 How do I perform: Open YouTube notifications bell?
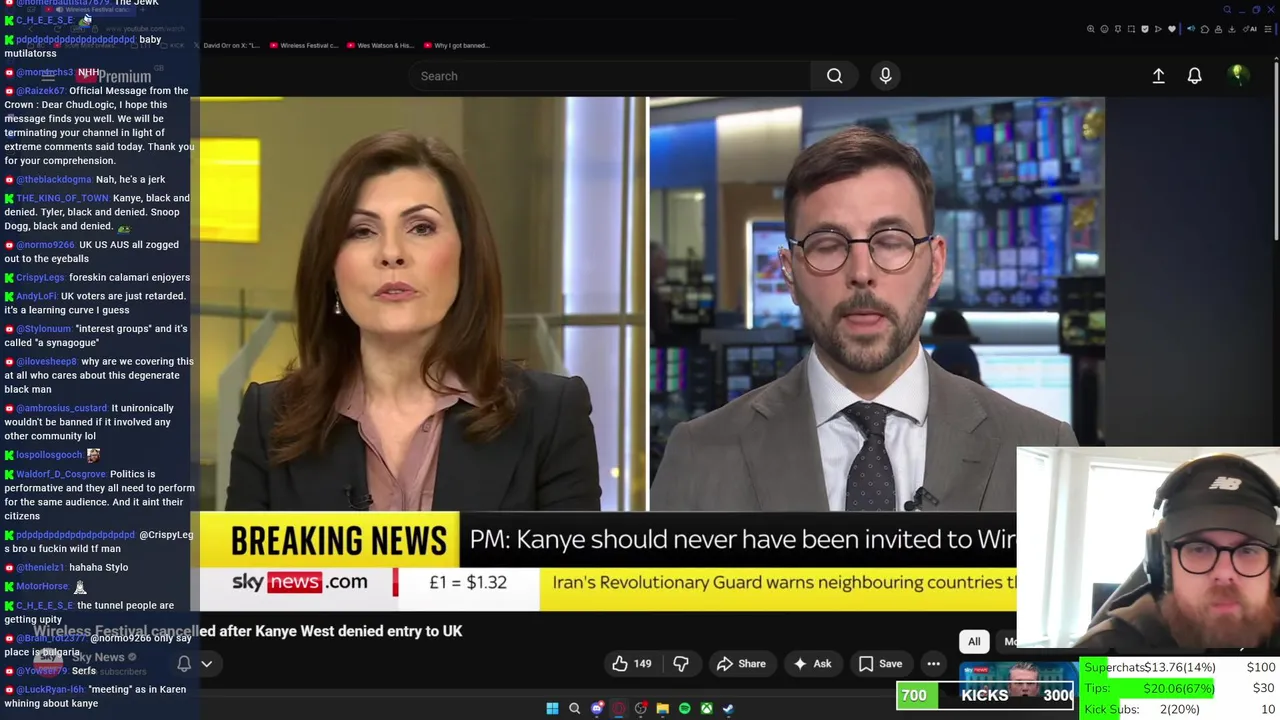1194,76
